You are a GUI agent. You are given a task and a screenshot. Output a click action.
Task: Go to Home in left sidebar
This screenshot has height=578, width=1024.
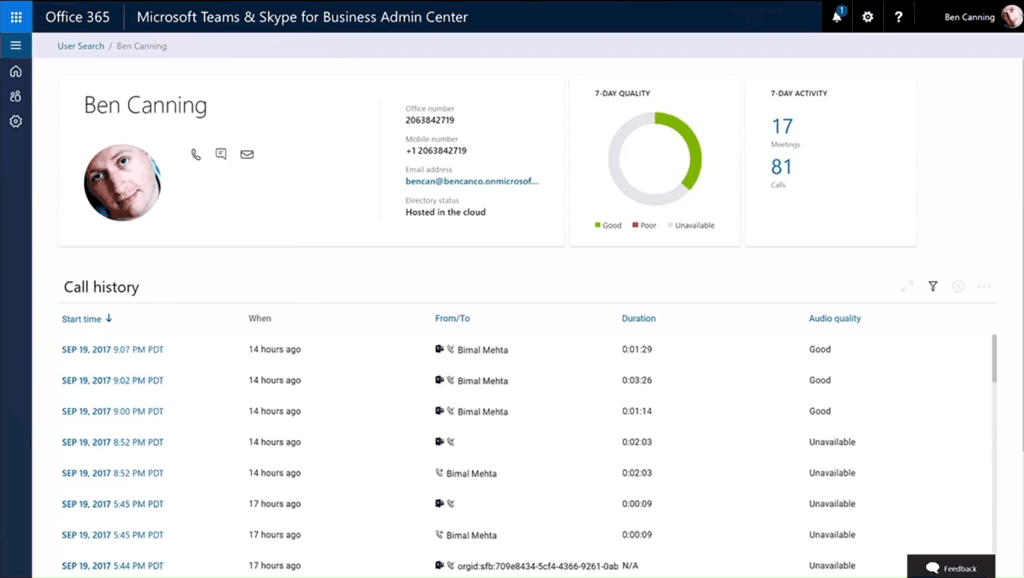[x=16, y=72]
